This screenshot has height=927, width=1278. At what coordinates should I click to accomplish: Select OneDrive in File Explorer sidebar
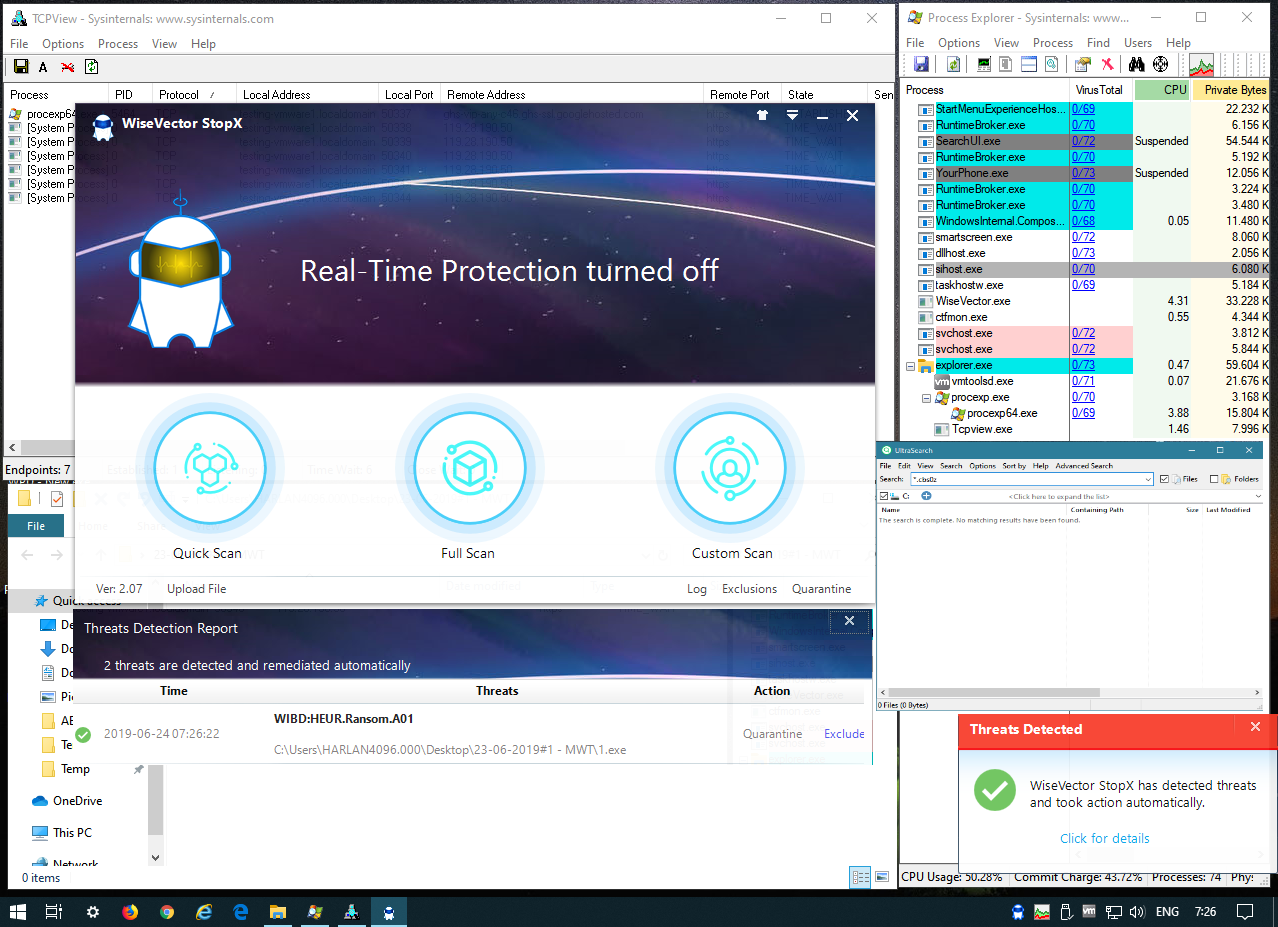(x=77, y=801)
